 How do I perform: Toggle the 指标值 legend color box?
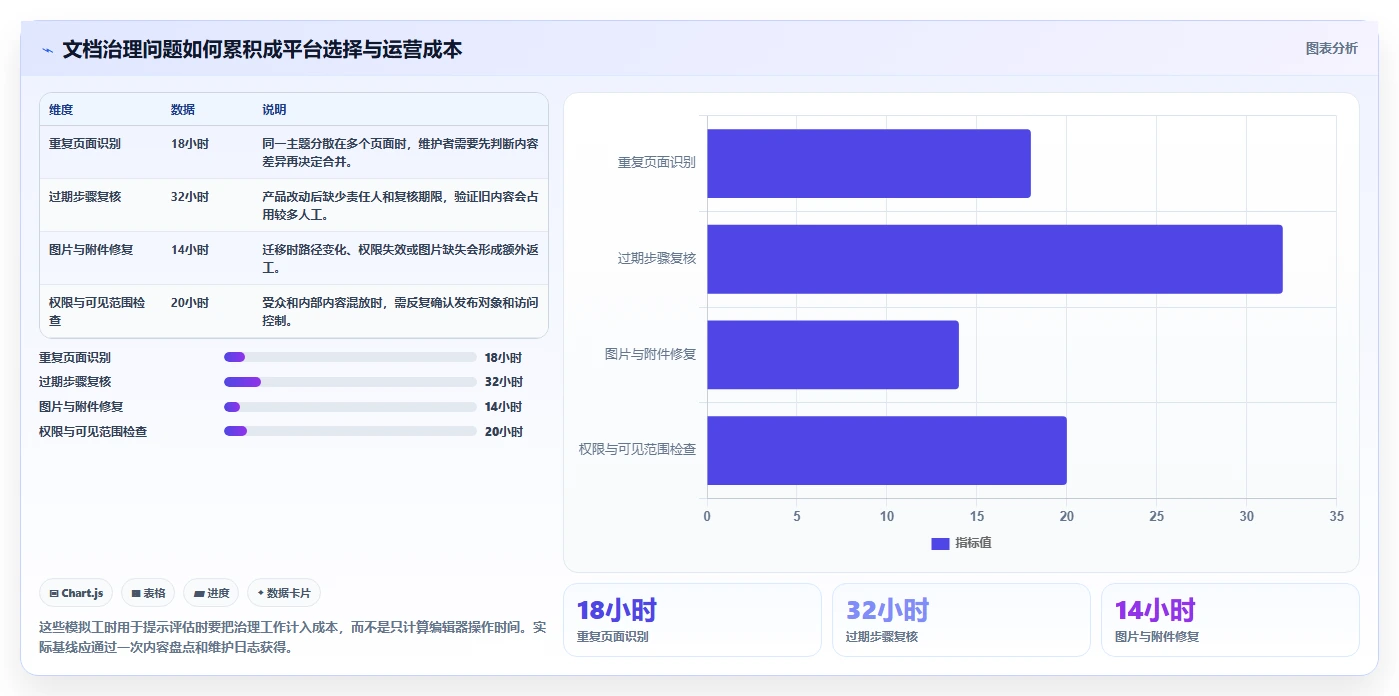tap(940, 543)
